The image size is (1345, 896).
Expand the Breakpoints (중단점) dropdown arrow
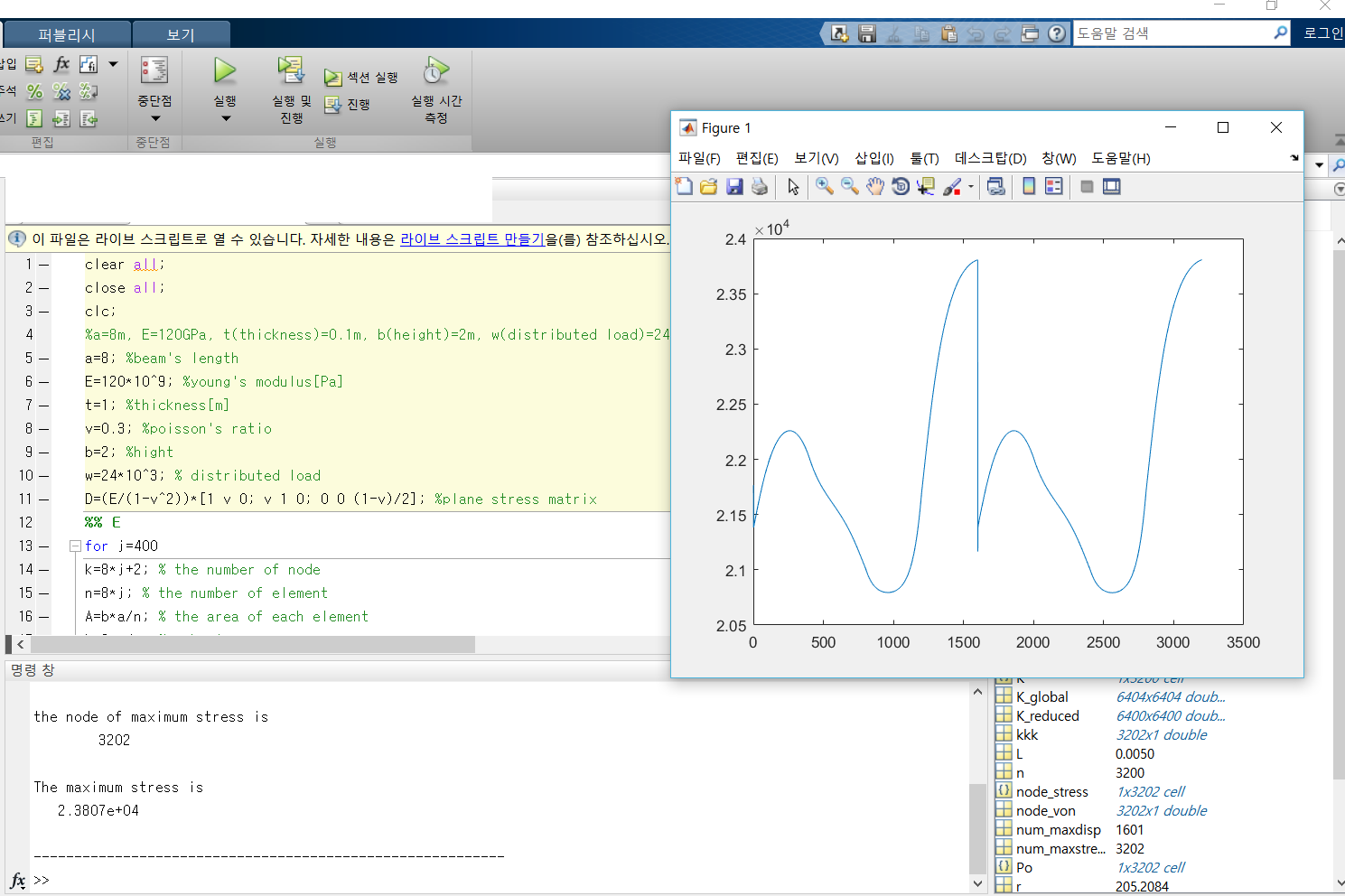155,118
